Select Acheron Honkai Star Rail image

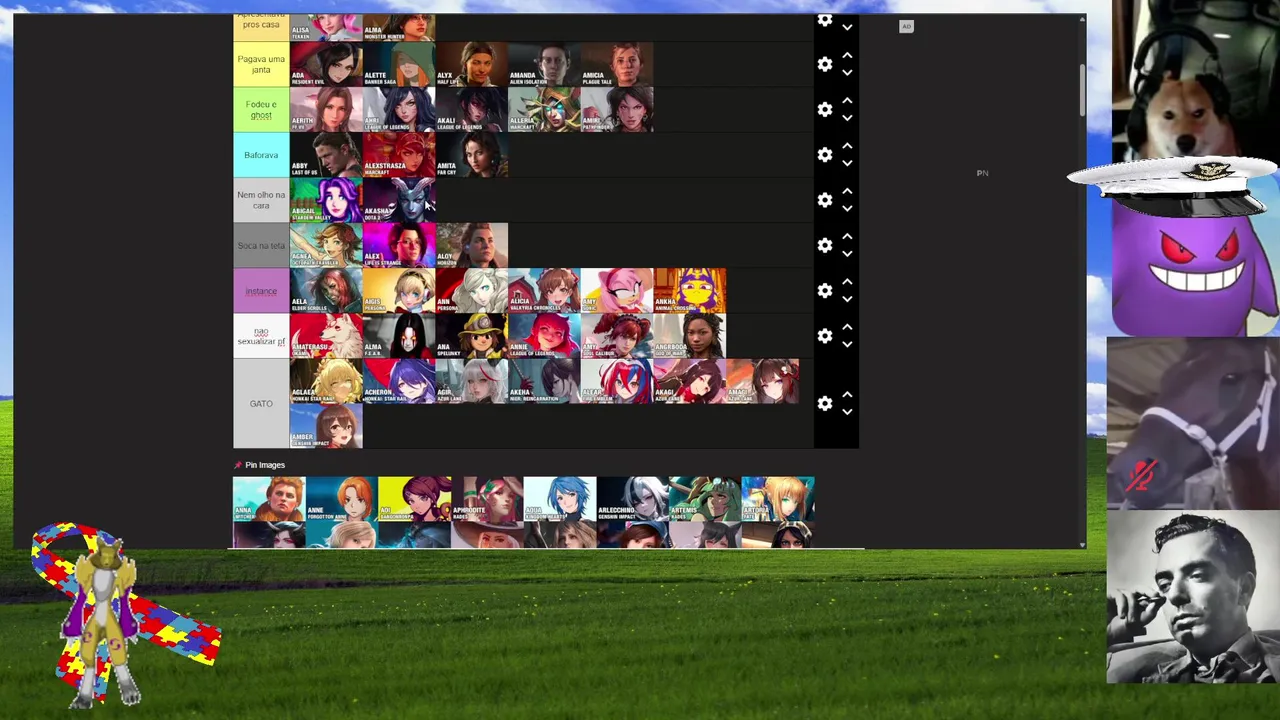pos(398,381)
